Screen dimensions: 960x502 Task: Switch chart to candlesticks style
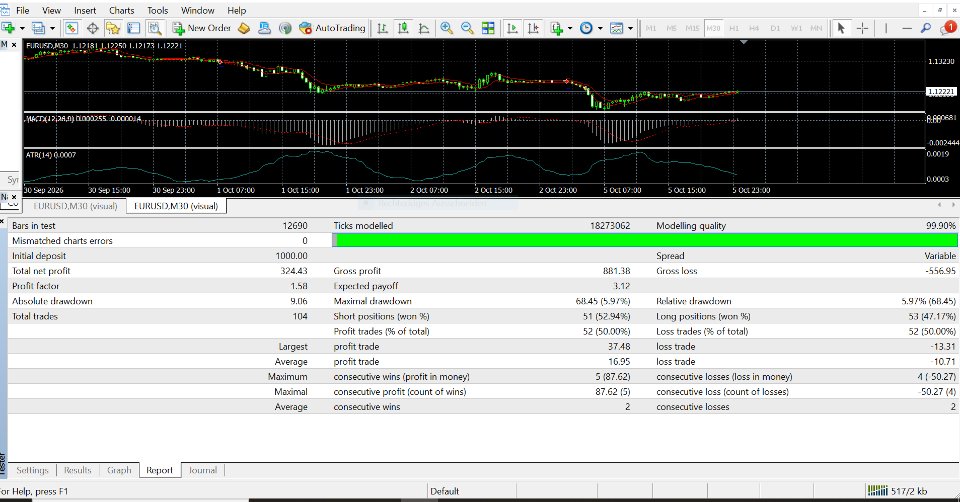pos(403,28)
